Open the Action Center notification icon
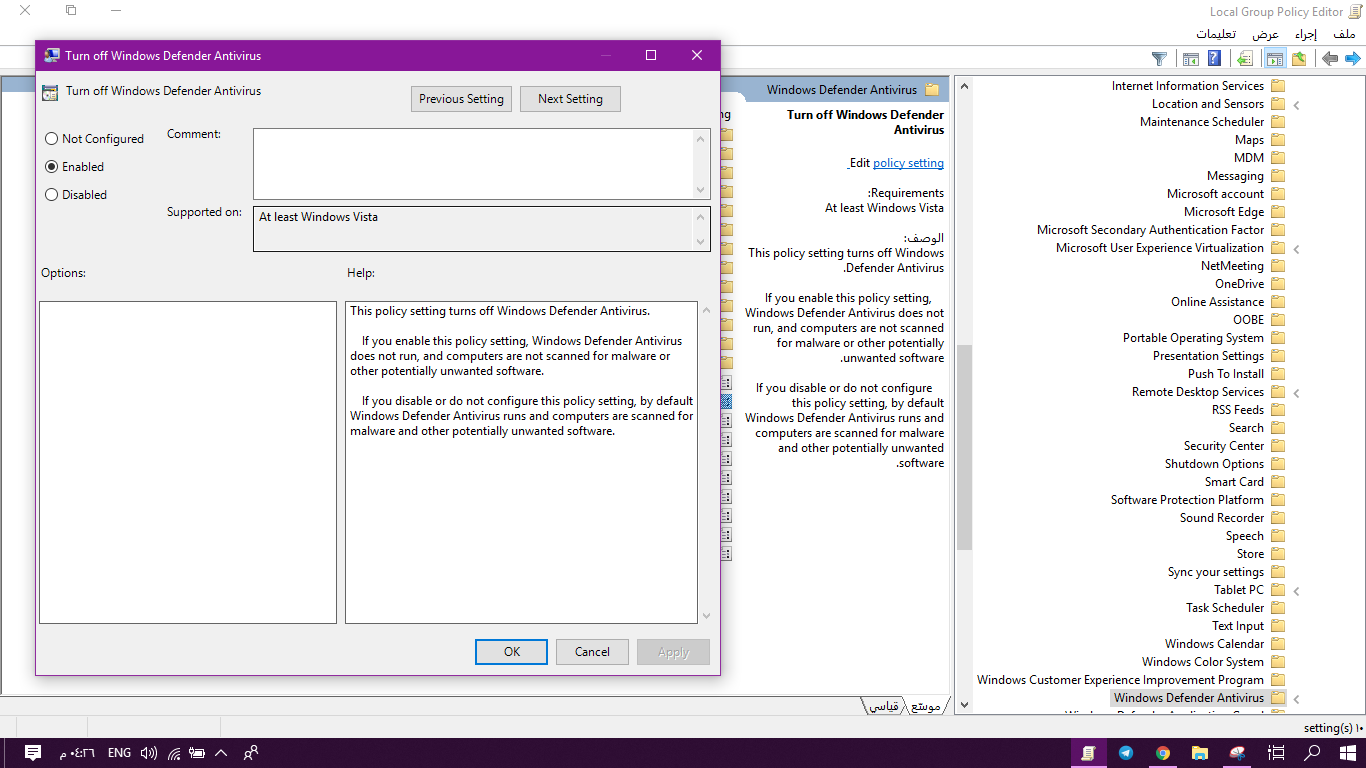This screenshot has height=768, width=1366. (x=32, y=753)
